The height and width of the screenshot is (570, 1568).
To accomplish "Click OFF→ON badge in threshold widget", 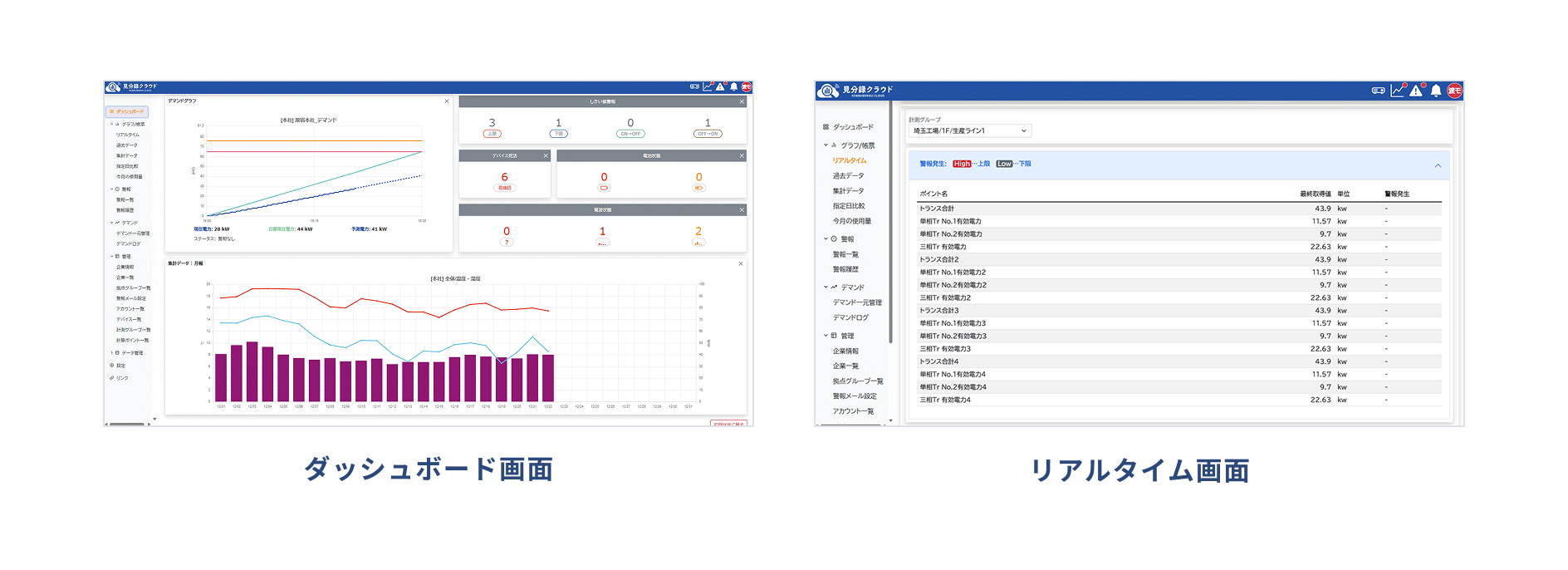I will click(708, 134).
